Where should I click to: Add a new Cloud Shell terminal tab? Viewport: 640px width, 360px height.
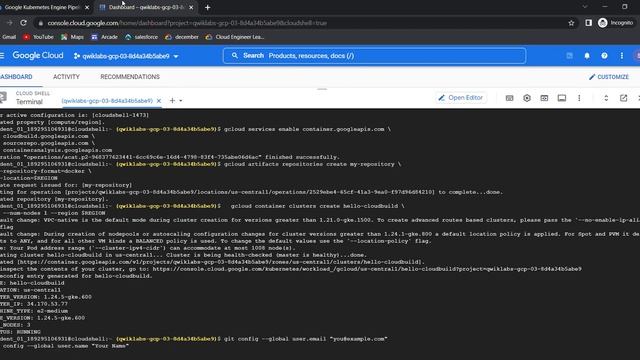coord(172,100)
